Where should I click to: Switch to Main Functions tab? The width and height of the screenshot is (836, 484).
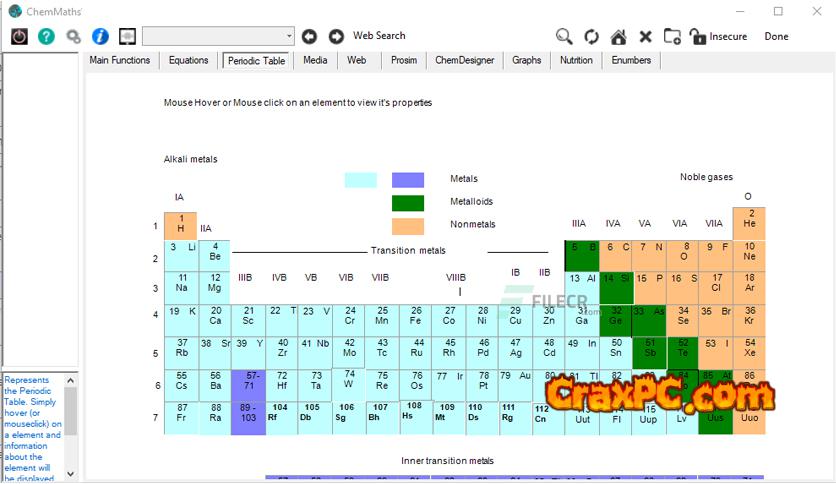click(x=119, y=60)
